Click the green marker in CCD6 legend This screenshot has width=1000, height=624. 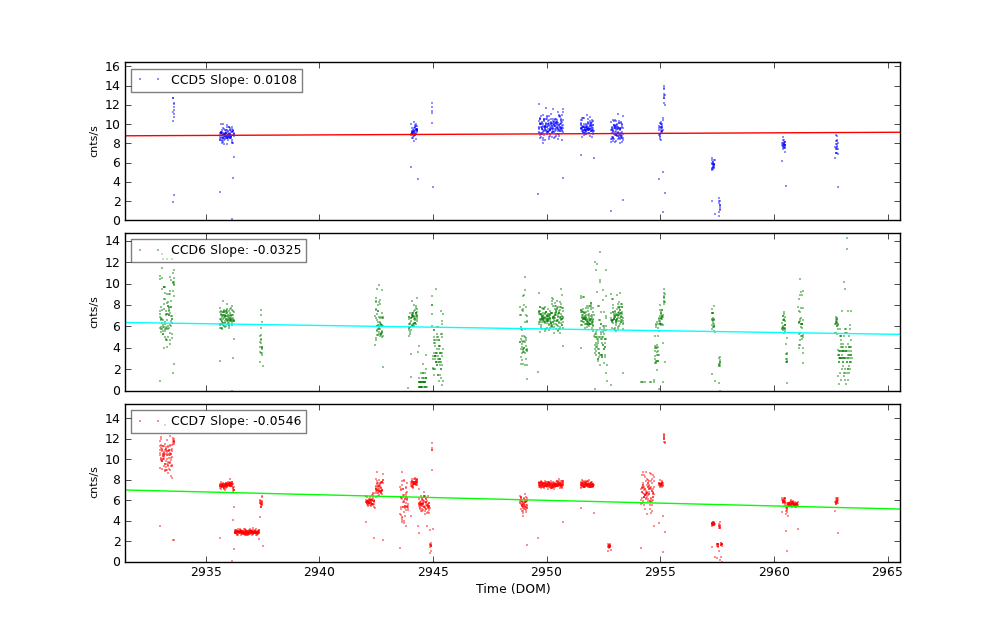coord(148,250)
